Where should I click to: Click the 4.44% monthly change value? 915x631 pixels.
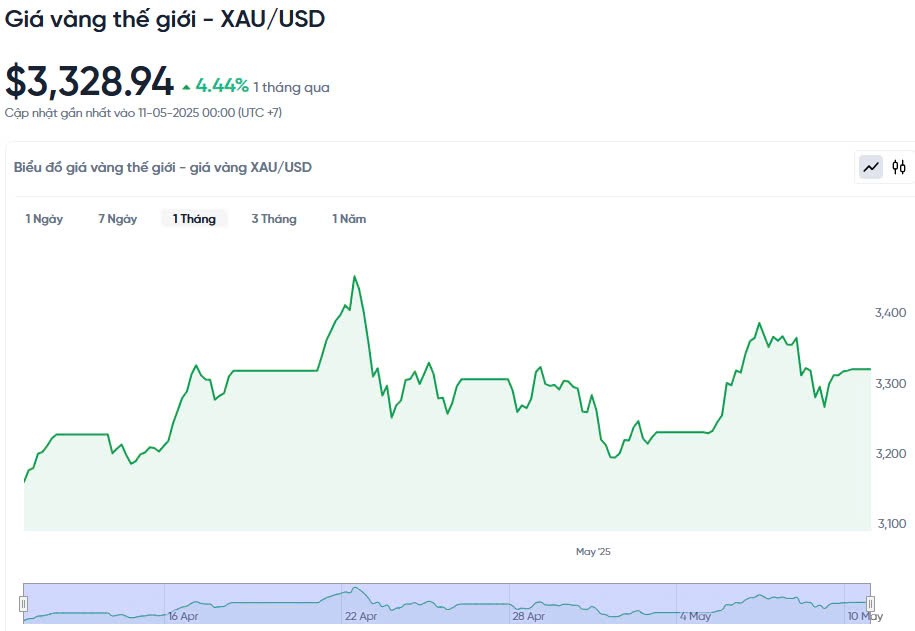click(x=222, y=86)
